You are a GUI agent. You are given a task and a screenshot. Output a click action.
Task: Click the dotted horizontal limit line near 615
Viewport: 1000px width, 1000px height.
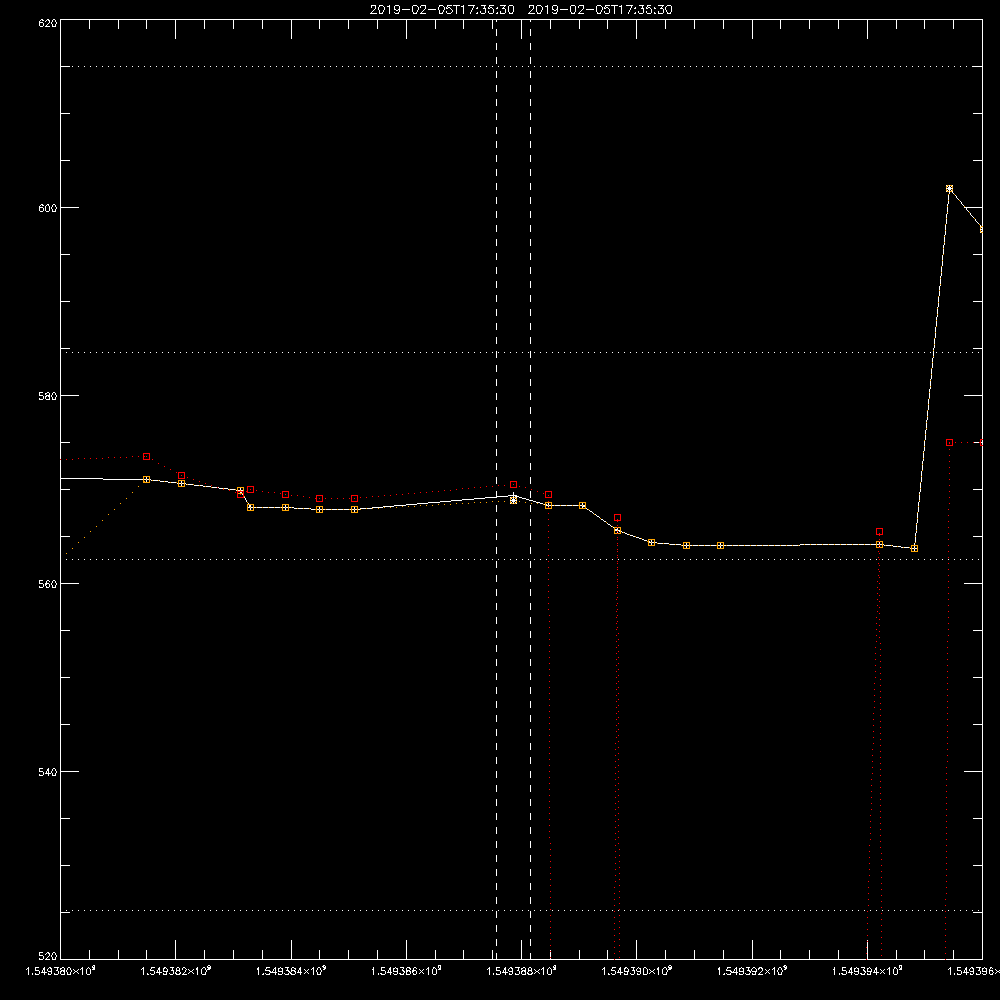(521, 66)
